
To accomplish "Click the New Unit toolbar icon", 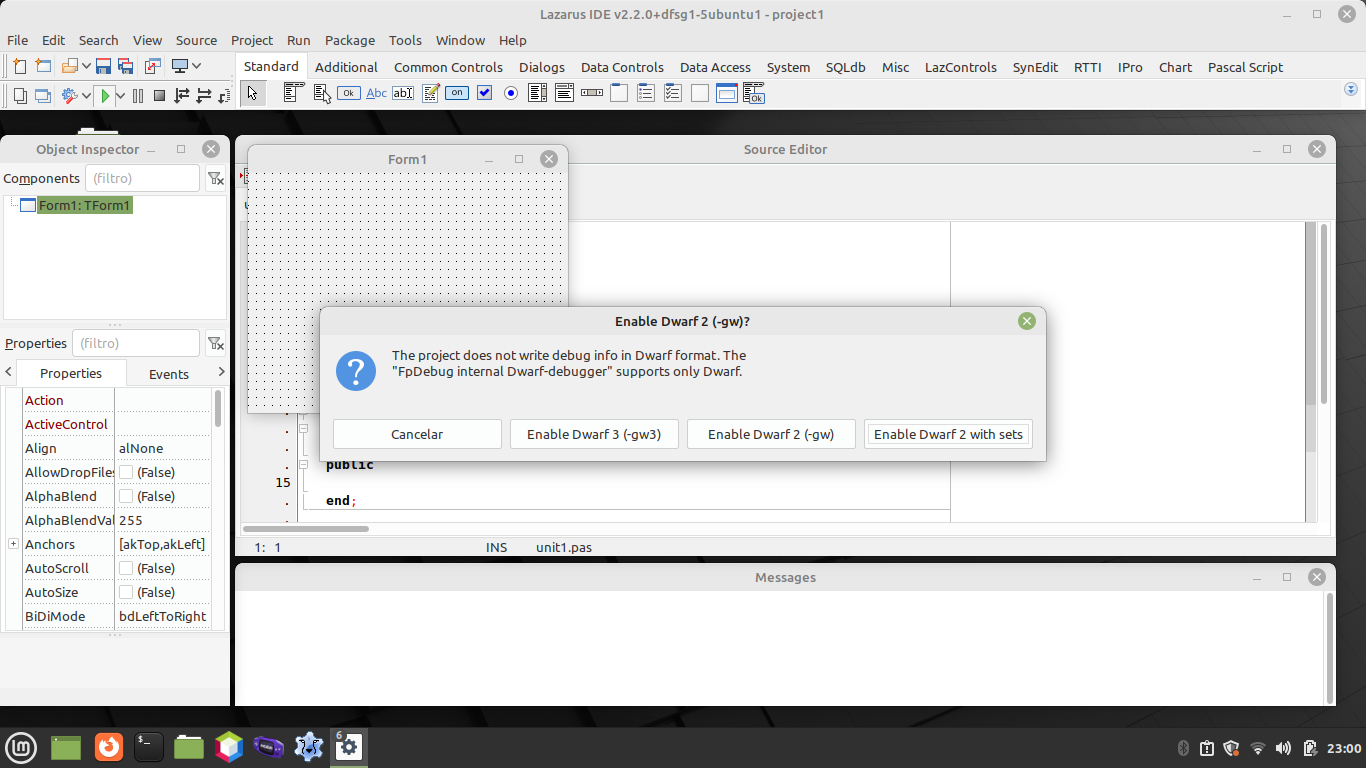I will click(x=20, y=66).
